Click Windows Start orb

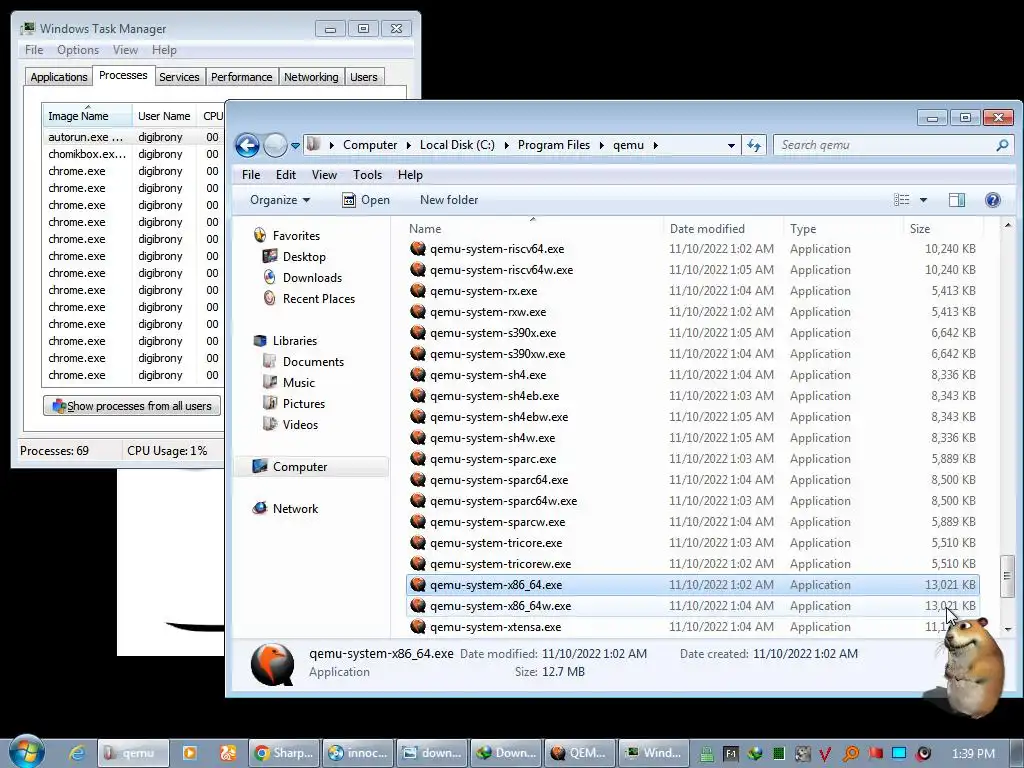click(26, 752)
